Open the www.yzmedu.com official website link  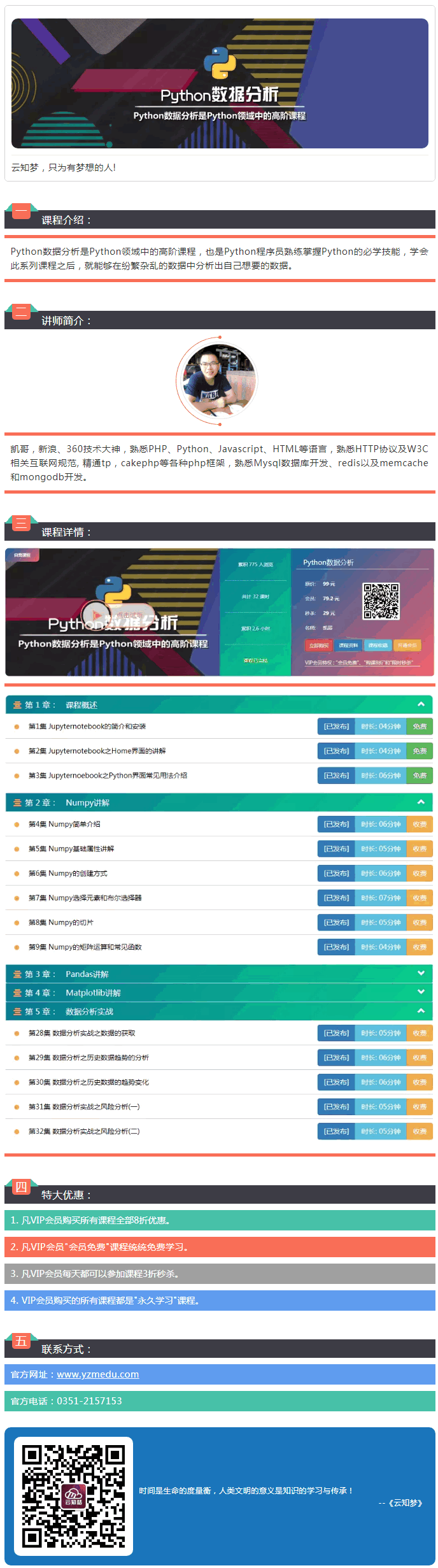coord(98,1374)
